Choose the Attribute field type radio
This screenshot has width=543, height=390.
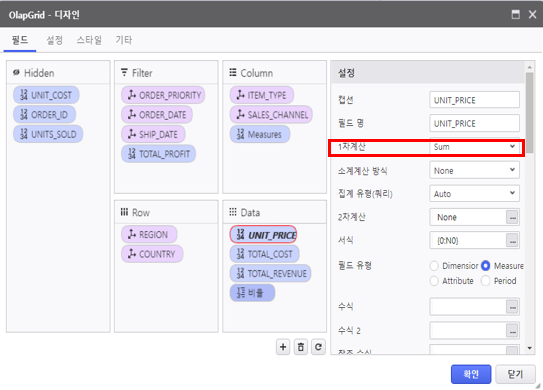[x=434, y=281]
